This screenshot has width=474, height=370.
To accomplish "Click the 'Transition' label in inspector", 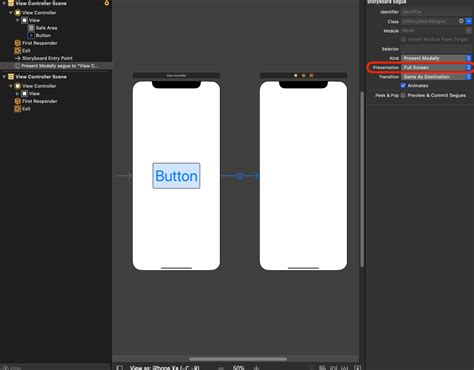I will [389, 77].
